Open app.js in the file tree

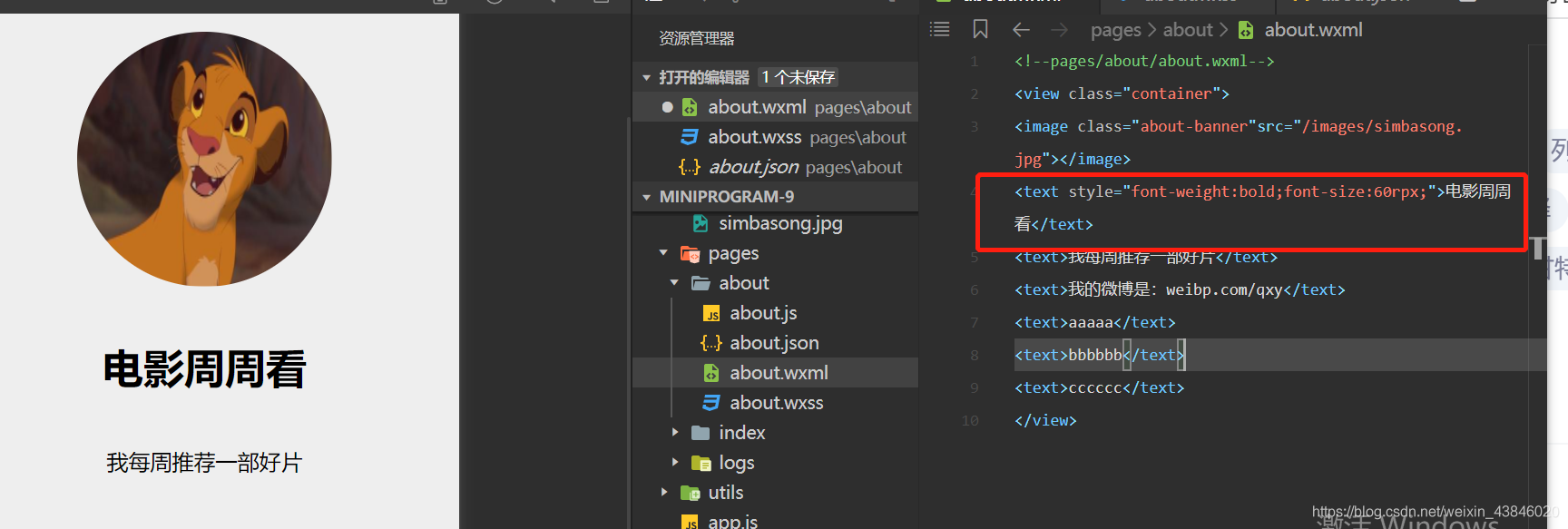pos(775,522)
